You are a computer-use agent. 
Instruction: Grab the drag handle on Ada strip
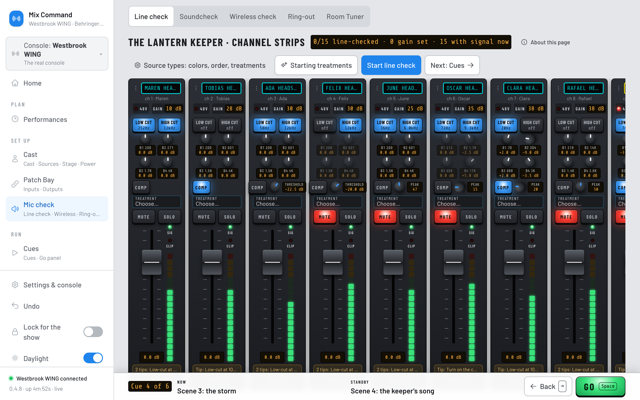coord(256,88)
